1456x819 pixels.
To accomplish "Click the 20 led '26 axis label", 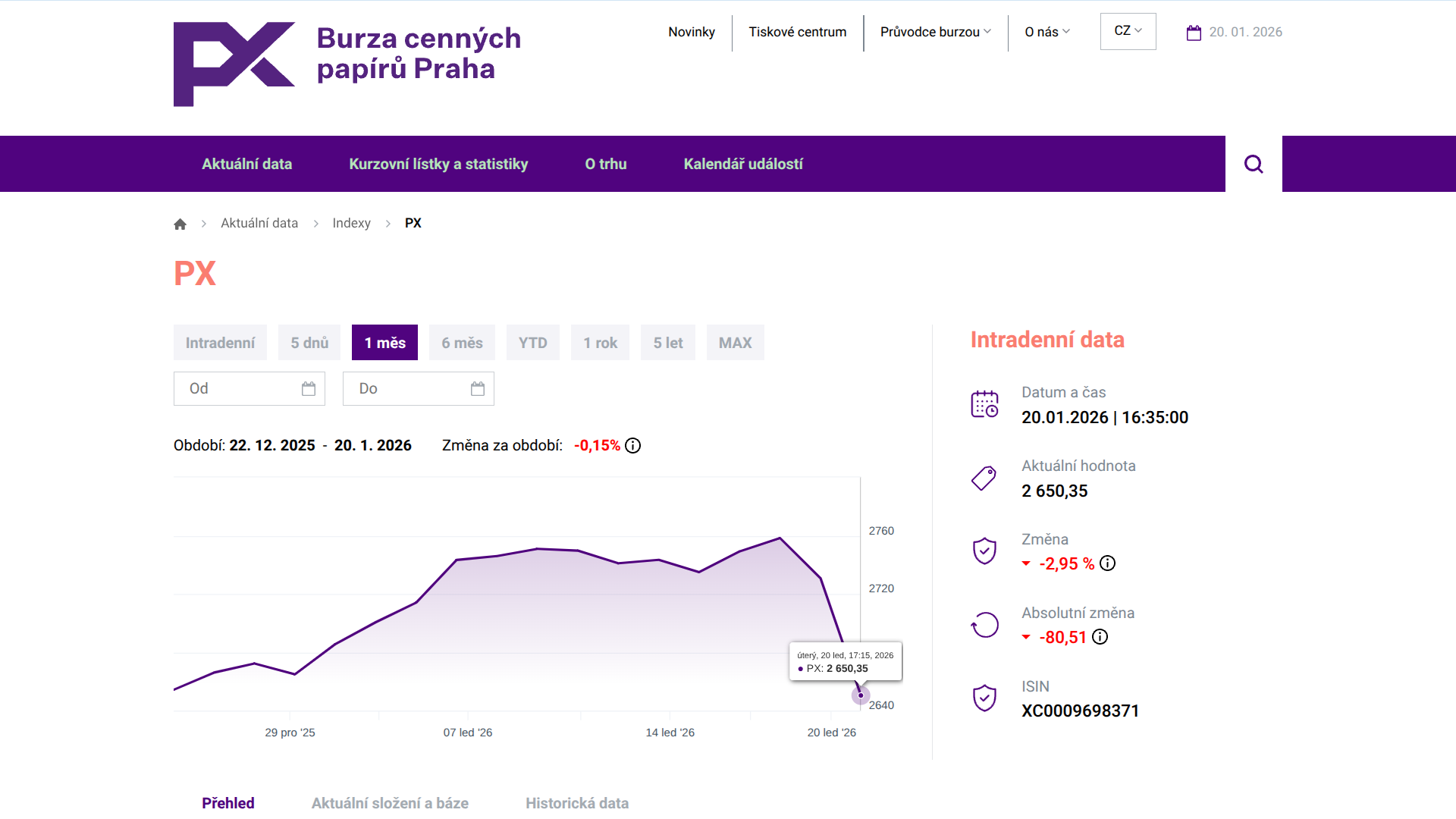I will (x=832, y=733).
